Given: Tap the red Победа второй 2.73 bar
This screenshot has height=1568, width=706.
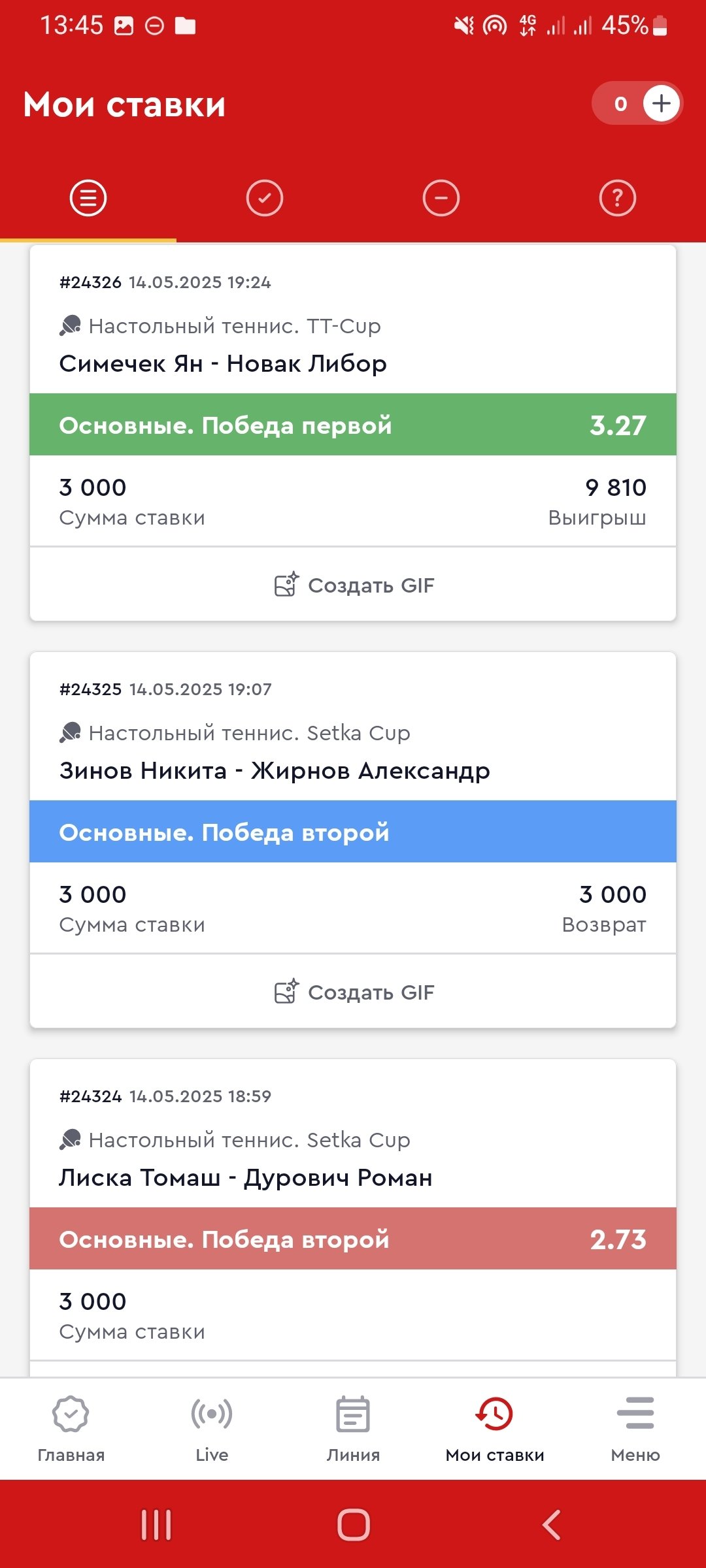Looking at the screenshot, I should (x=353, y=1239).
